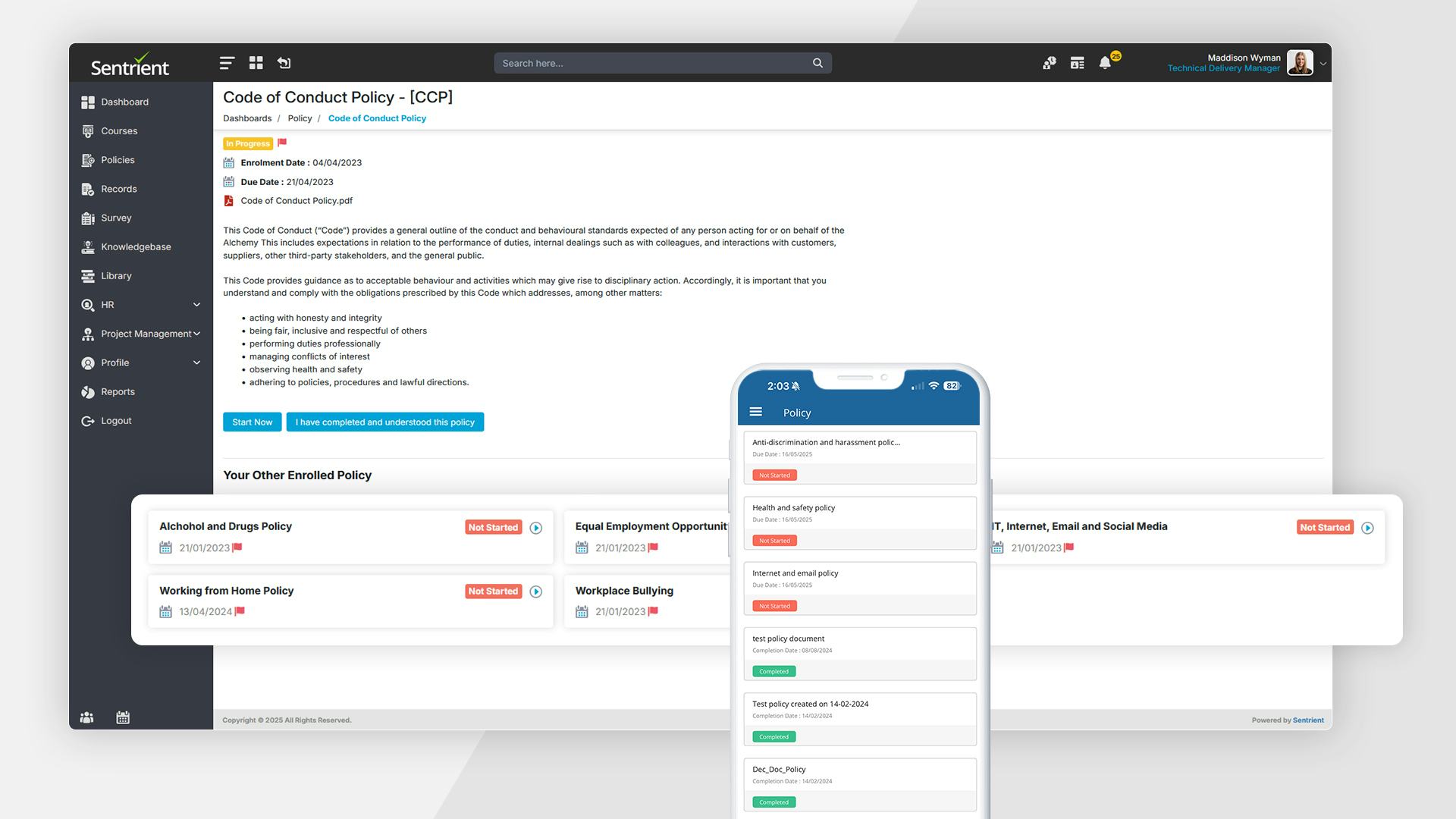Screen dimensions: 1456x819
Task: Expand the HR section in the sidebar
Action: (x=196, y=304)
